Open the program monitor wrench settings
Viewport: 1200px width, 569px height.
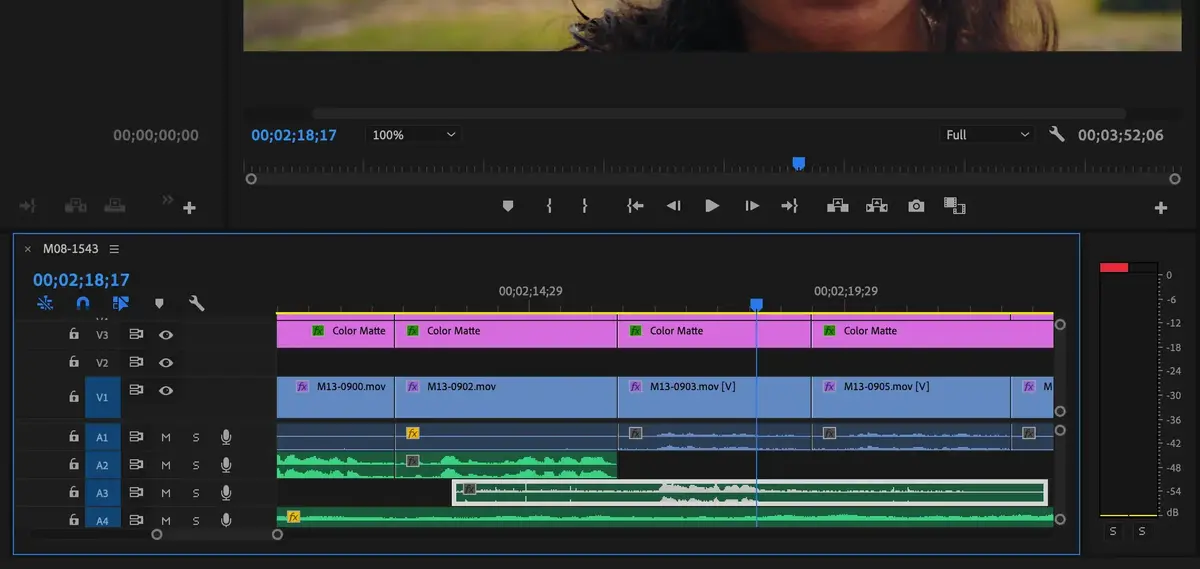coord(1056,134)
